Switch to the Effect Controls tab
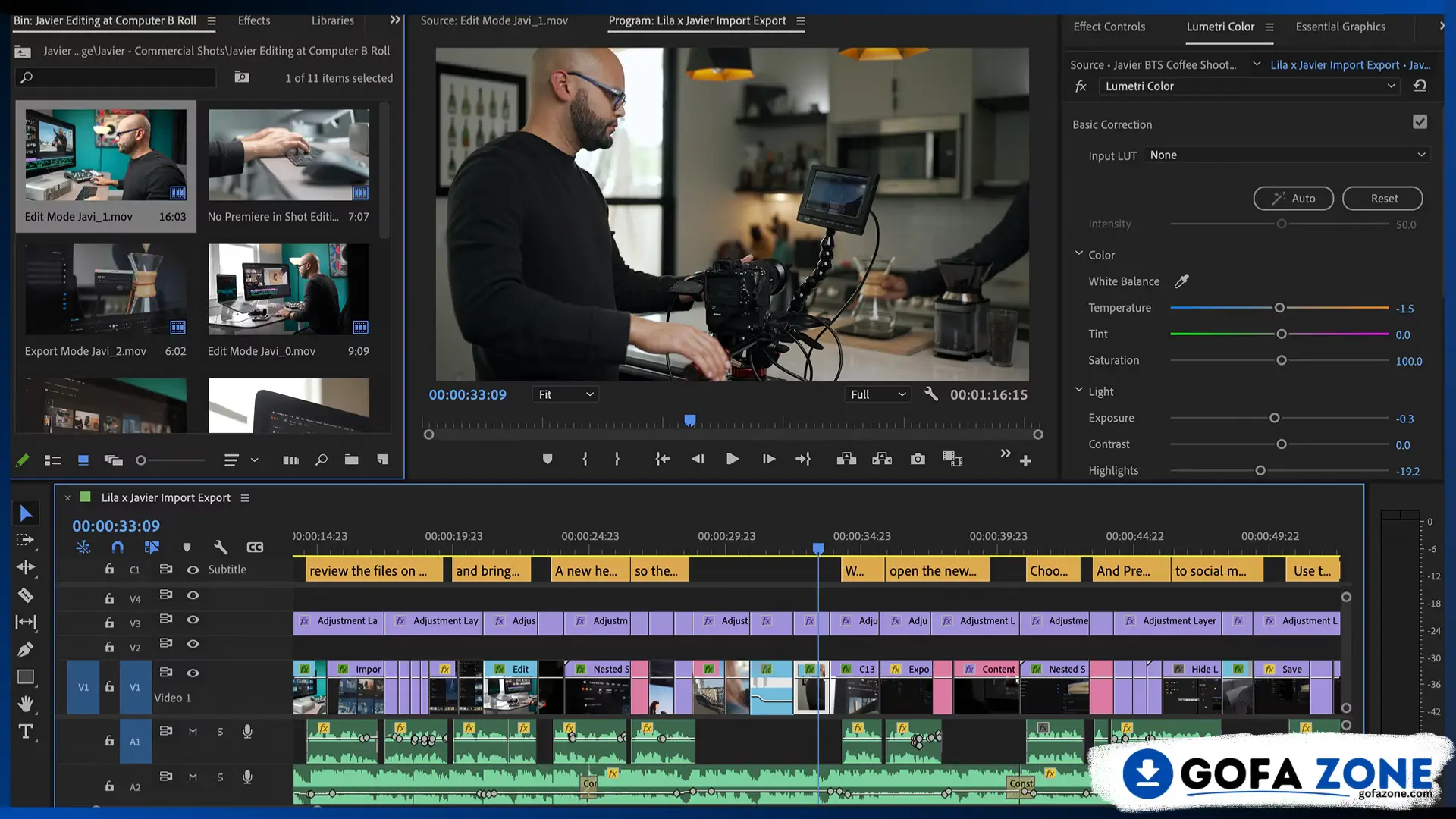The width and height of the screenshot is (1456, 819). click(x=1109, y=27)
